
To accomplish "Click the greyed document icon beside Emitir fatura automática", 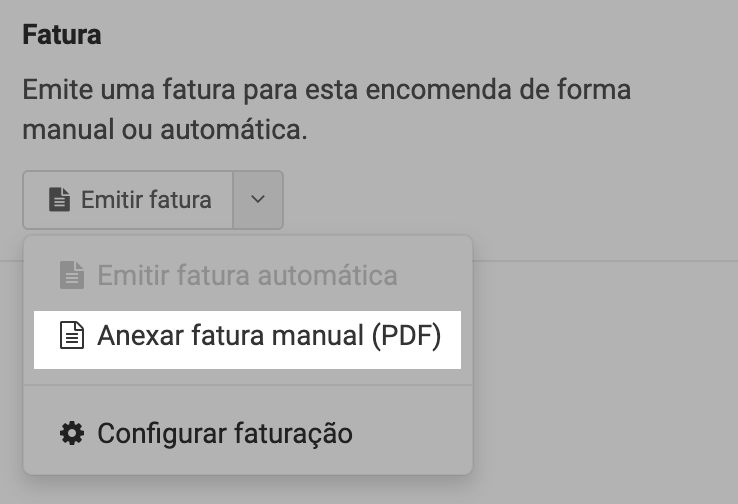I will [x=70, y=275].
